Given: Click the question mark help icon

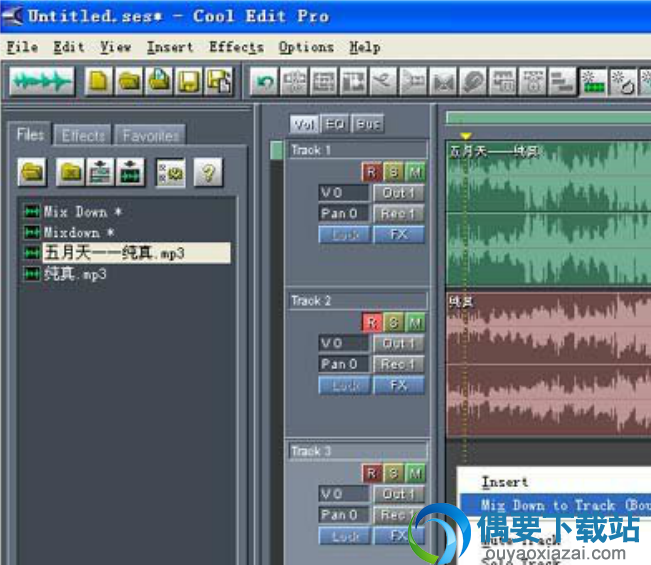Looking at the screenshot, I should (208, 172).
